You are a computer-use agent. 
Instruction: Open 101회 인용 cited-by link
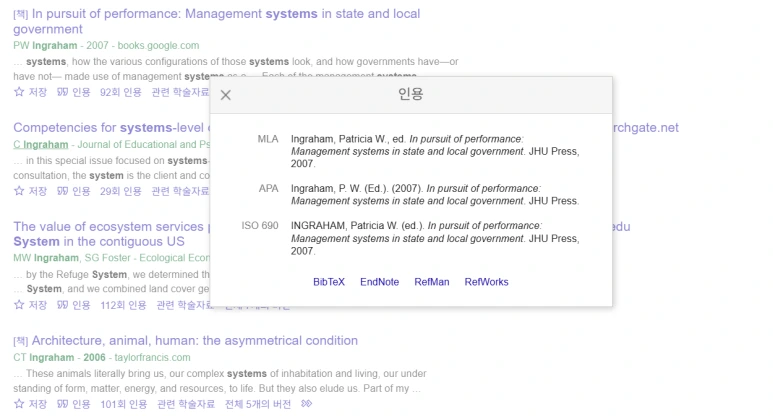[124, 404]
